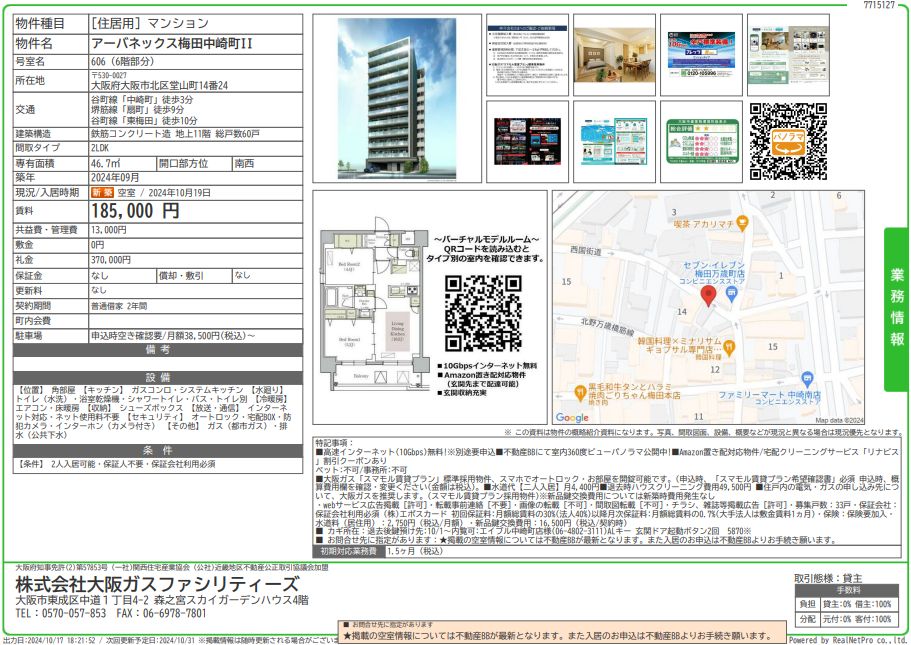
Task: Select the green 業務情報 side tab
Action: coord(896,309)
